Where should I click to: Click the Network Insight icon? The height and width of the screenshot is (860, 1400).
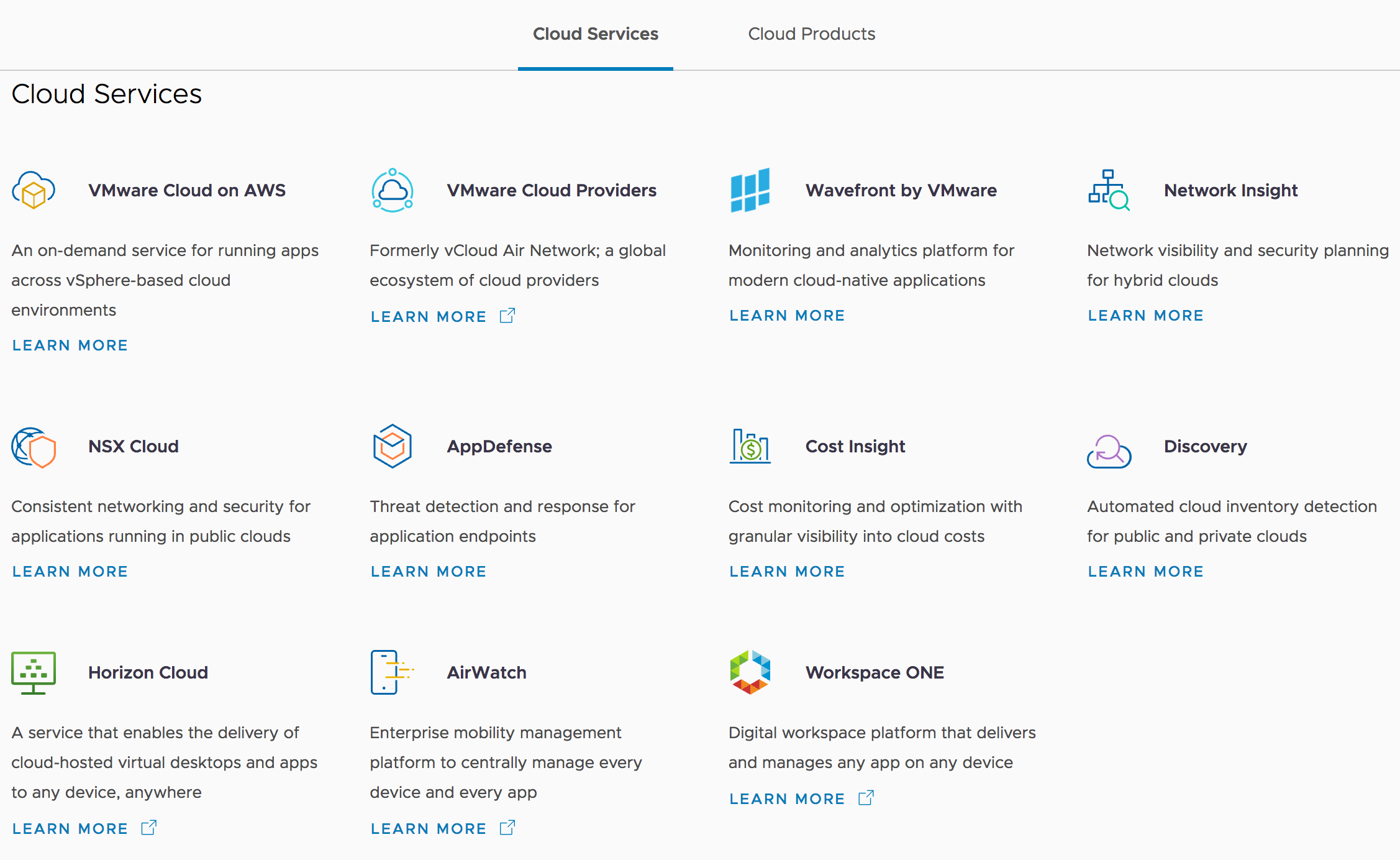(x=1109, y=190)
